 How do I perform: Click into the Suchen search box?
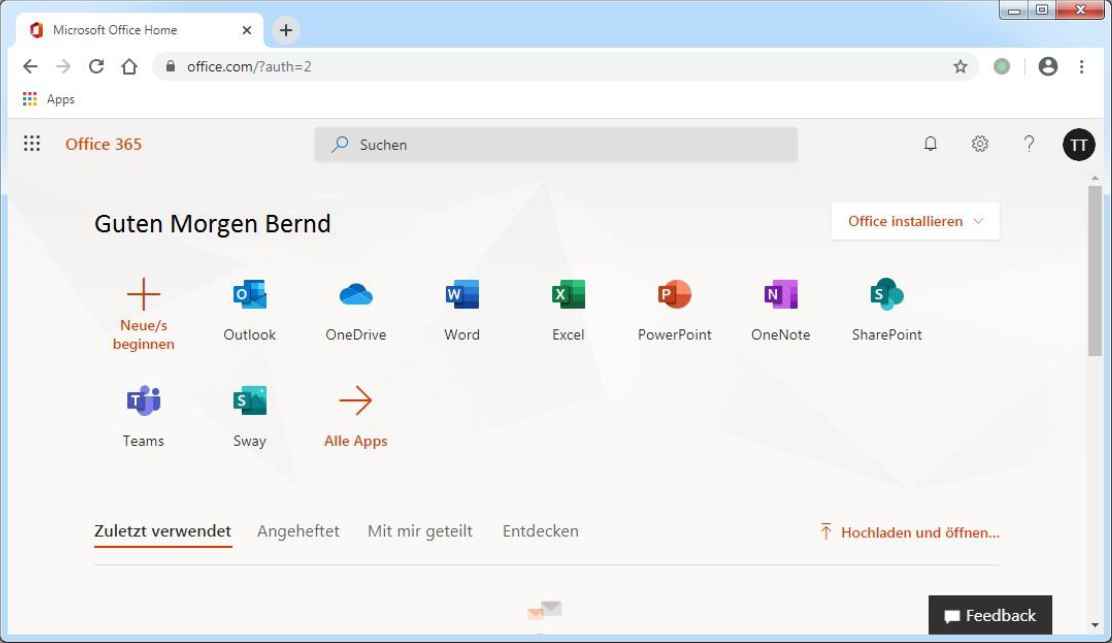(556, 145)
